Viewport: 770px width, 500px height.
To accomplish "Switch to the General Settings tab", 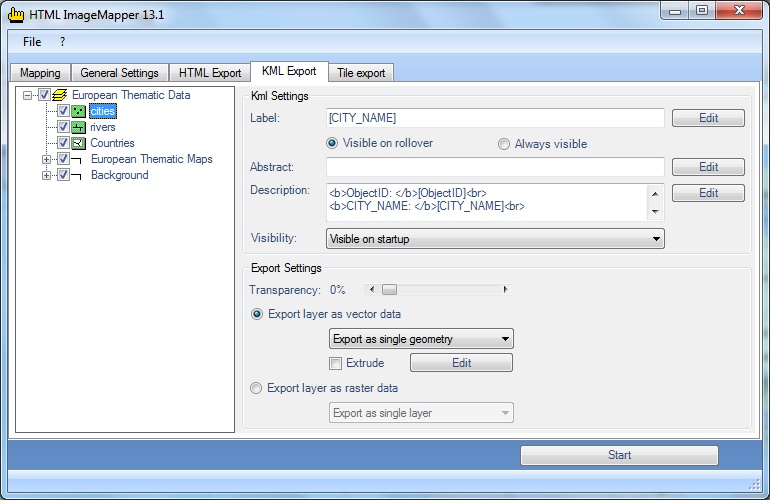I will [119, 73].
